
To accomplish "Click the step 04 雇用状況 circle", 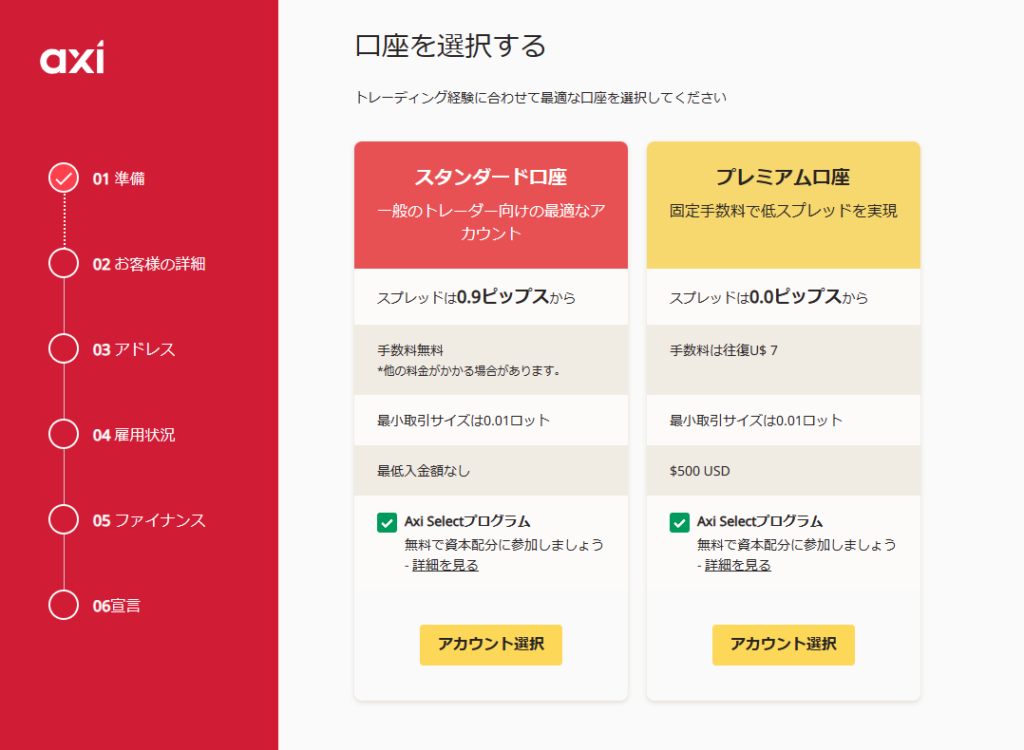I will pyautogui.click(x=63, y=435).
